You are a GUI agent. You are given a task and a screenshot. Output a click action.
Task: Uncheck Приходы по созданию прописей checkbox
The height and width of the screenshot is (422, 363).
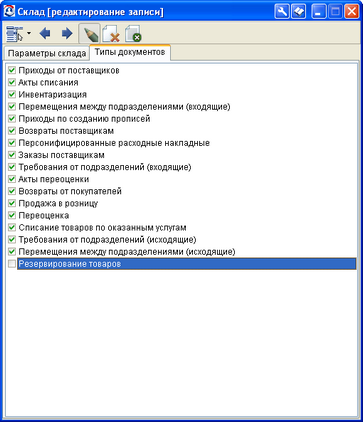tap(12, 119)
